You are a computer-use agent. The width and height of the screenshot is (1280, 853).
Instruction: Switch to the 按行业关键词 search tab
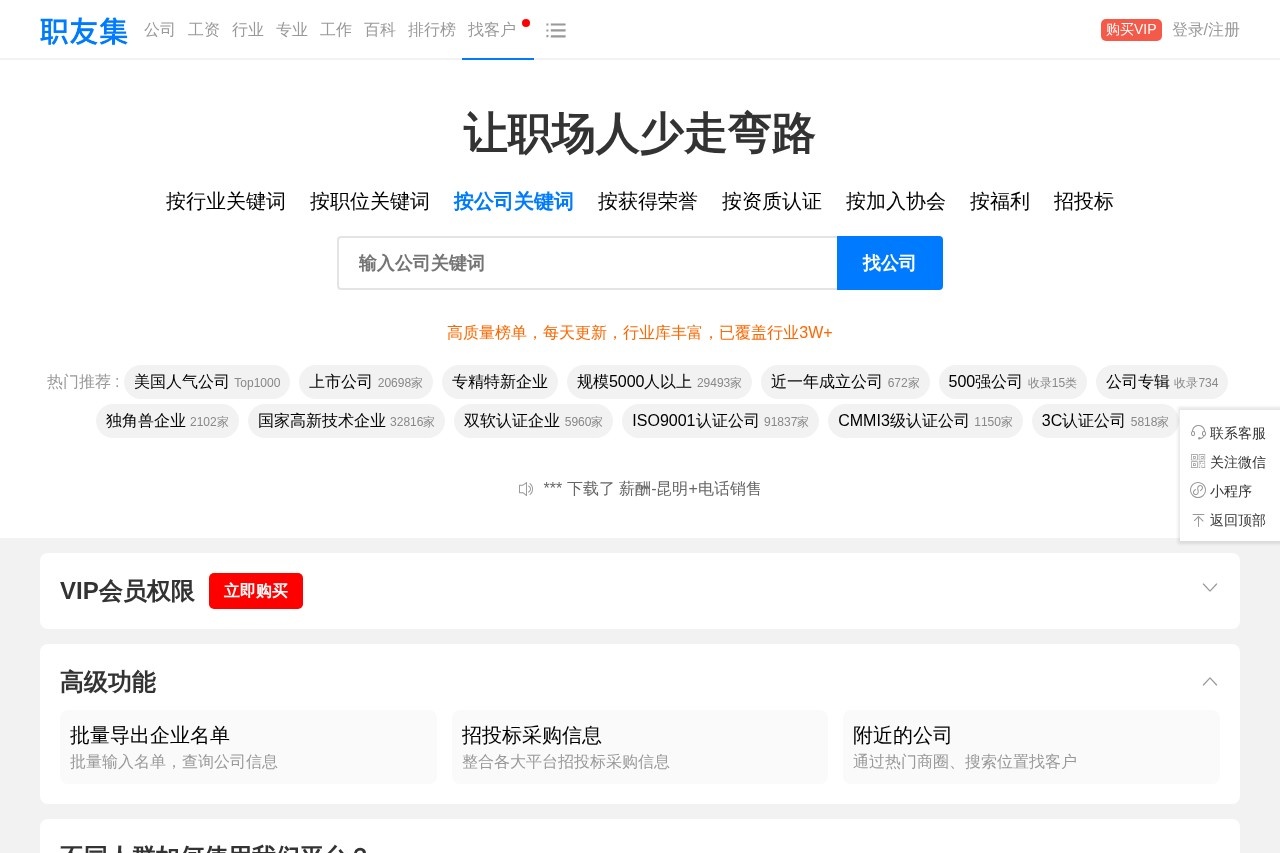[x=226, y=201]
